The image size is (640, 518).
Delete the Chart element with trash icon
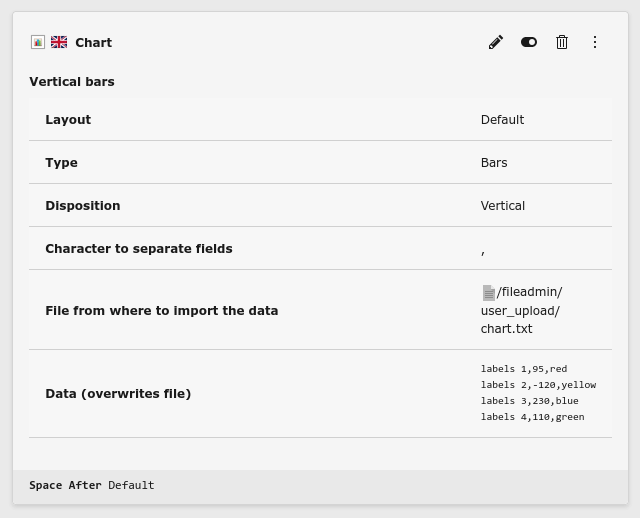pos(562,42)
